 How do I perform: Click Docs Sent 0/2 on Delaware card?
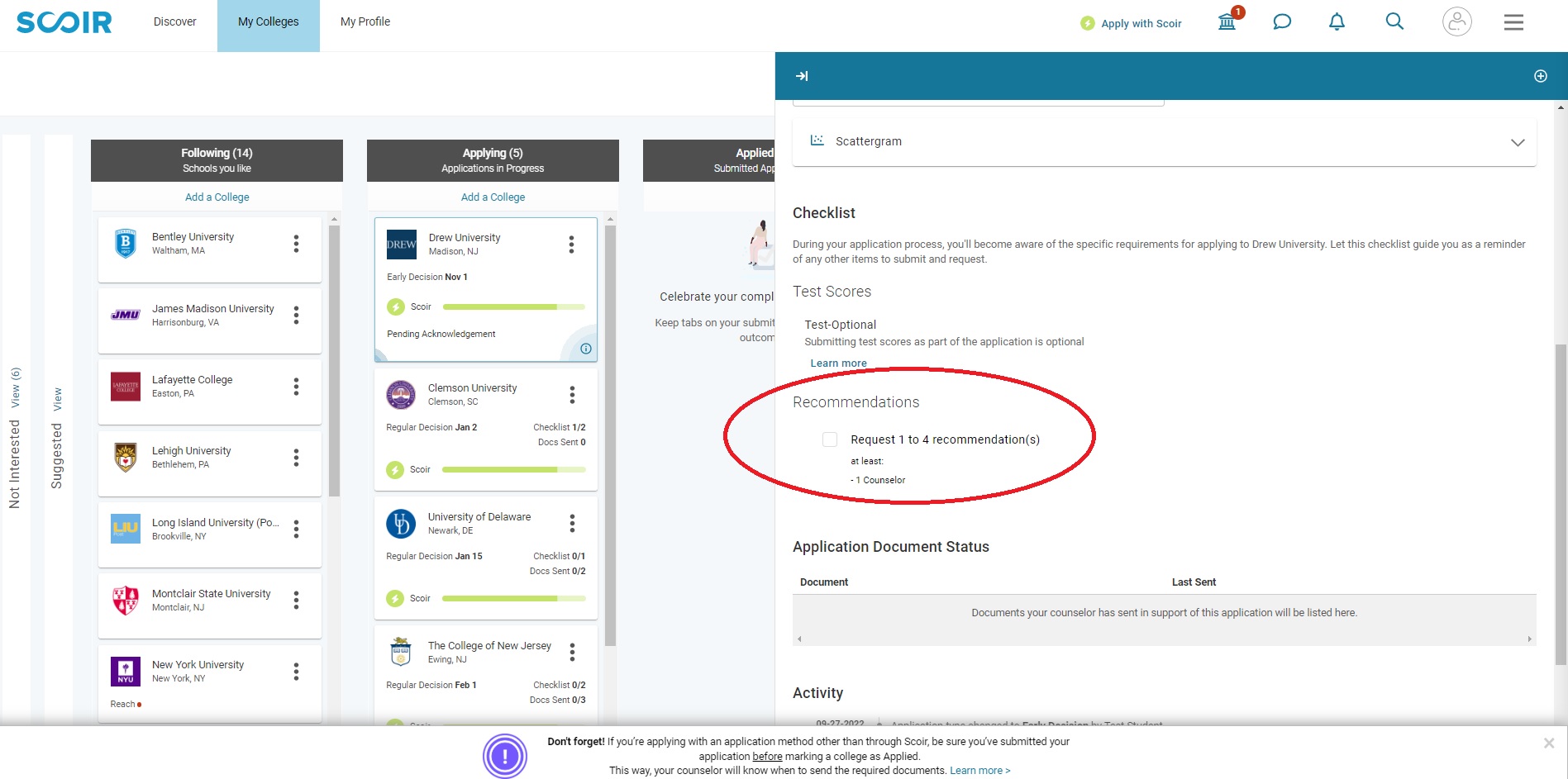[557, 572]
